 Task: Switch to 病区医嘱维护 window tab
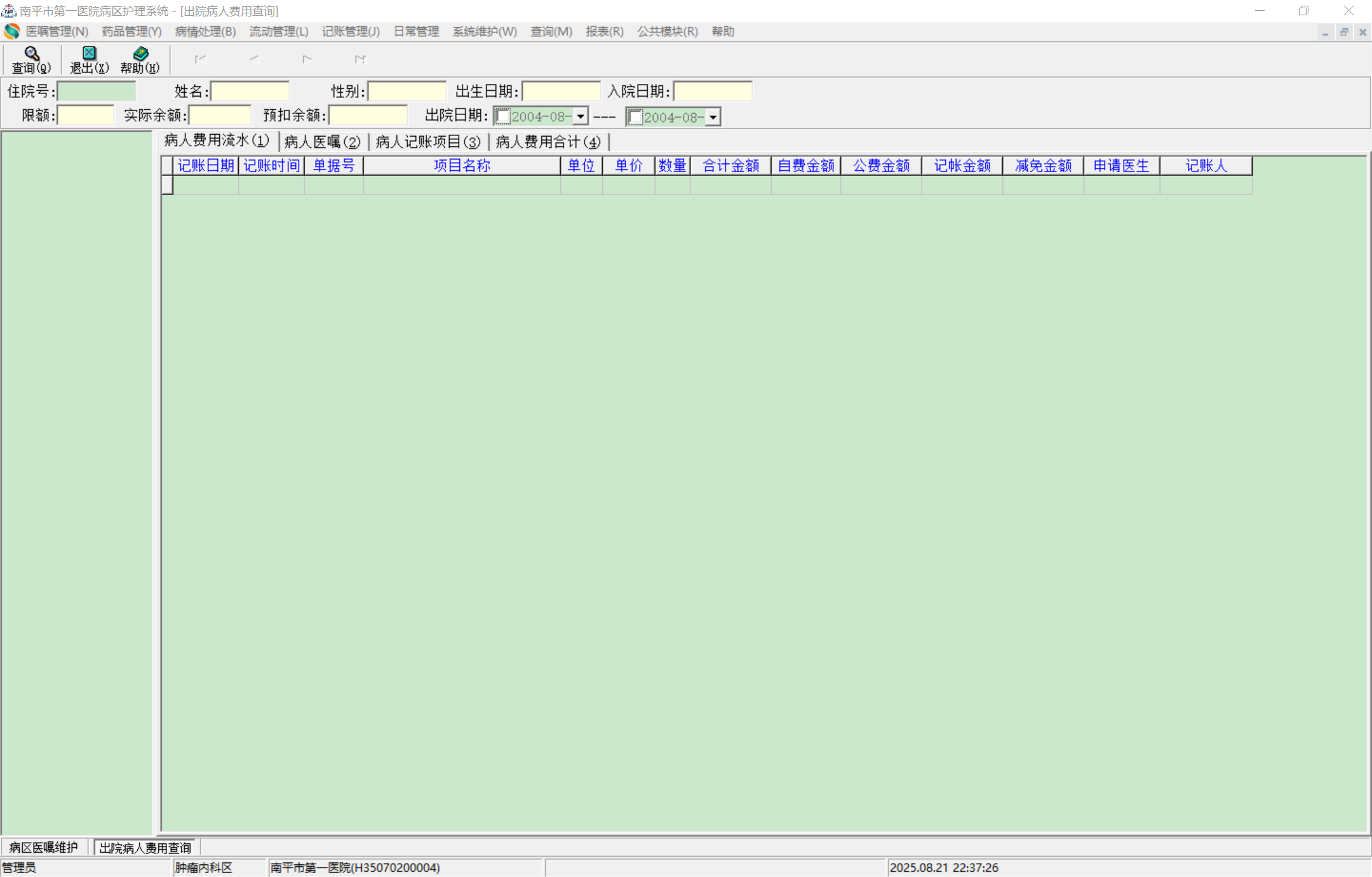43,848
